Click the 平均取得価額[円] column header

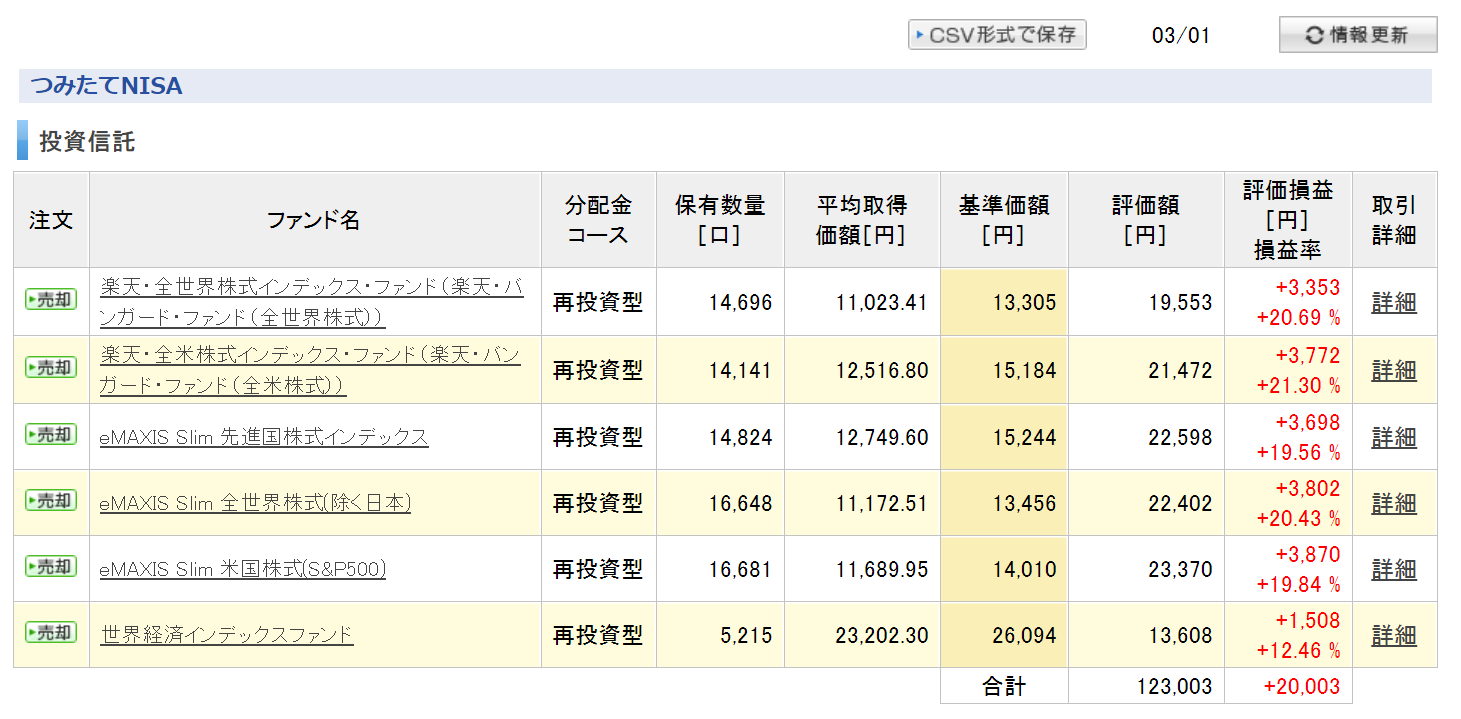tap(862, 220)
